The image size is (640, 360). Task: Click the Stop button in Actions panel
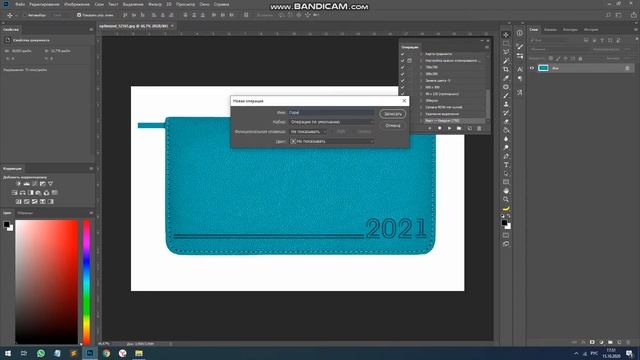(x=429, y=128)
